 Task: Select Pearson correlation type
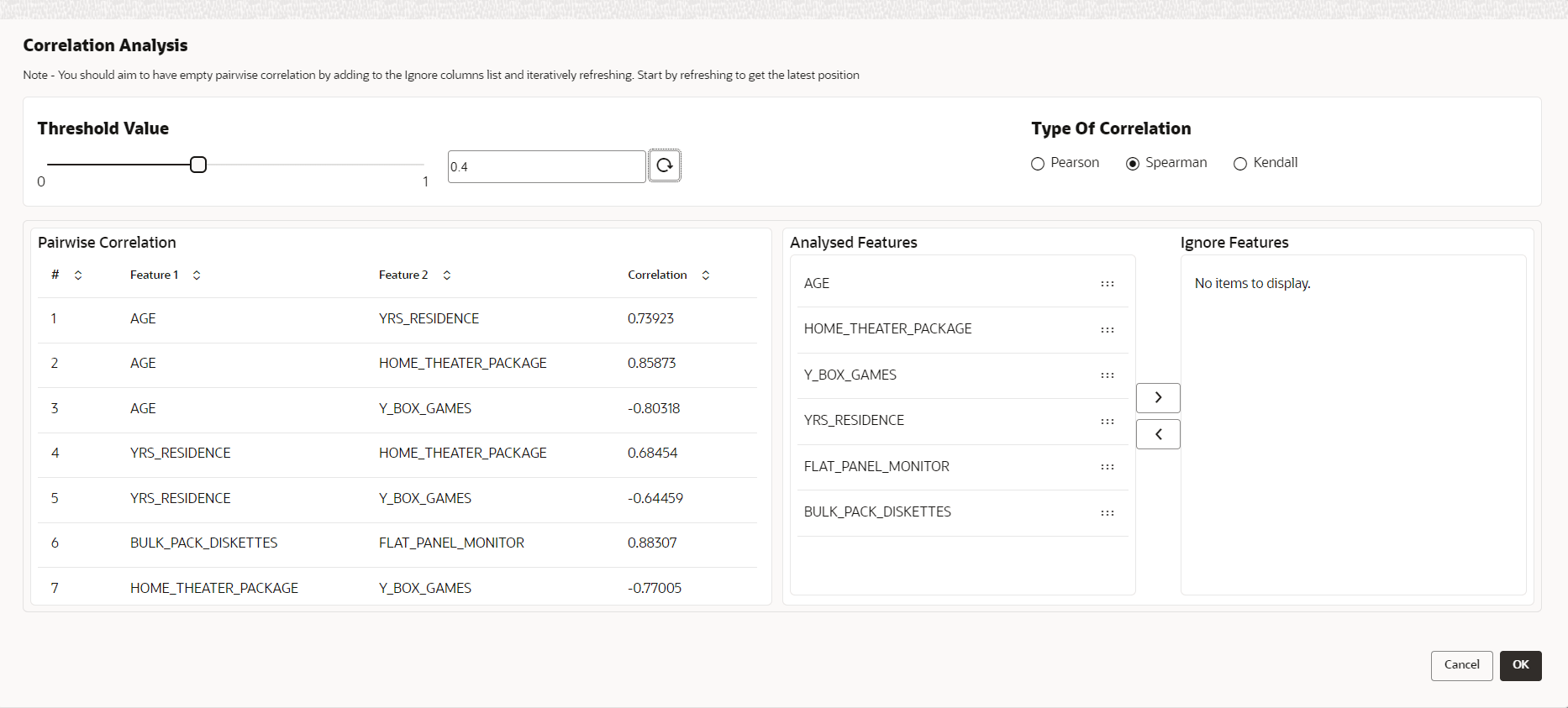coord(1038,164)
